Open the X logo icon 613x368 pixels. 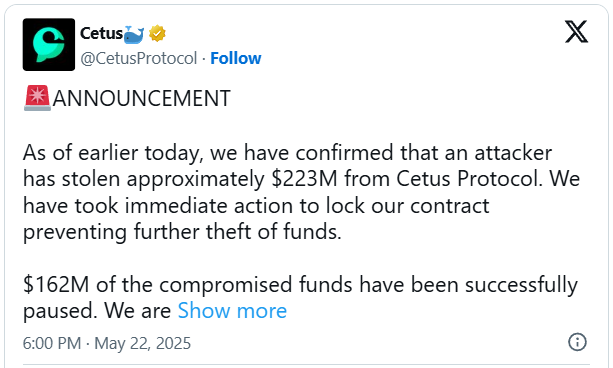click(x=576, y=32)
